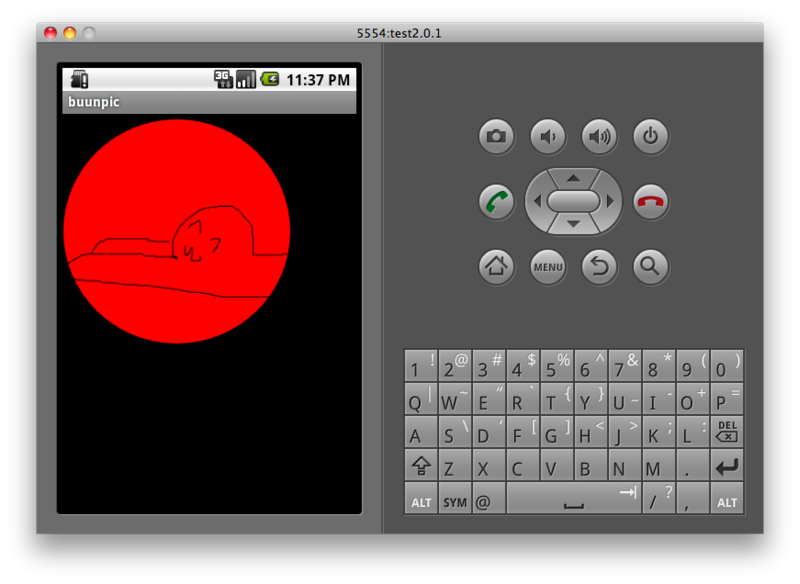The image size is (800, 584).
Task: Raise volume with the volume up button
Action: tap(599, 136)
